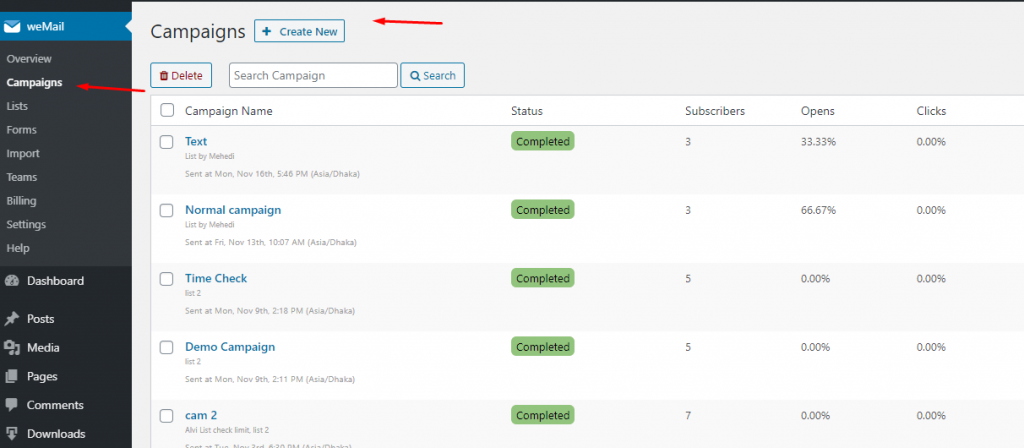Open Billing in weMail menu
This screenshot has width=1024, height=448.
22,200
